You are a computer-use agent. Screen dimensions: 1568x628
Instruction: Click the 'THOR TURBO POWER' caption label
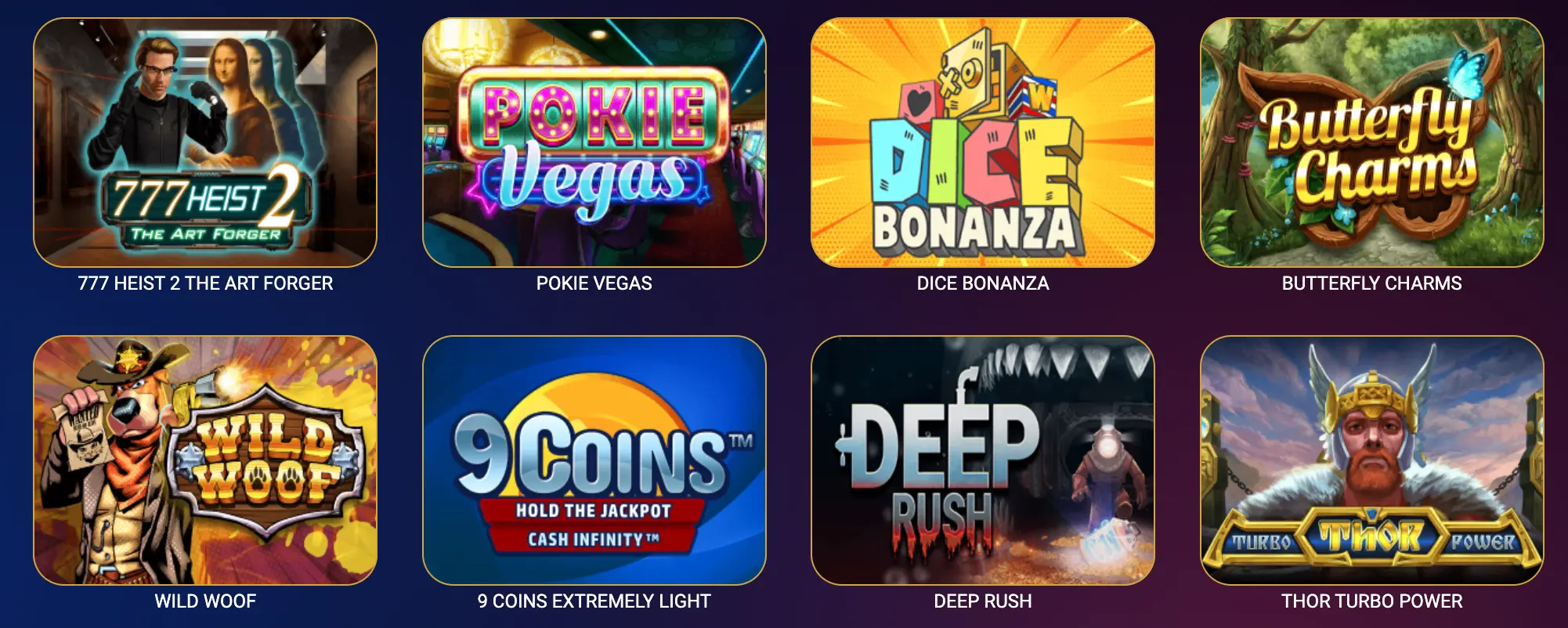(x=1372, y=601)
